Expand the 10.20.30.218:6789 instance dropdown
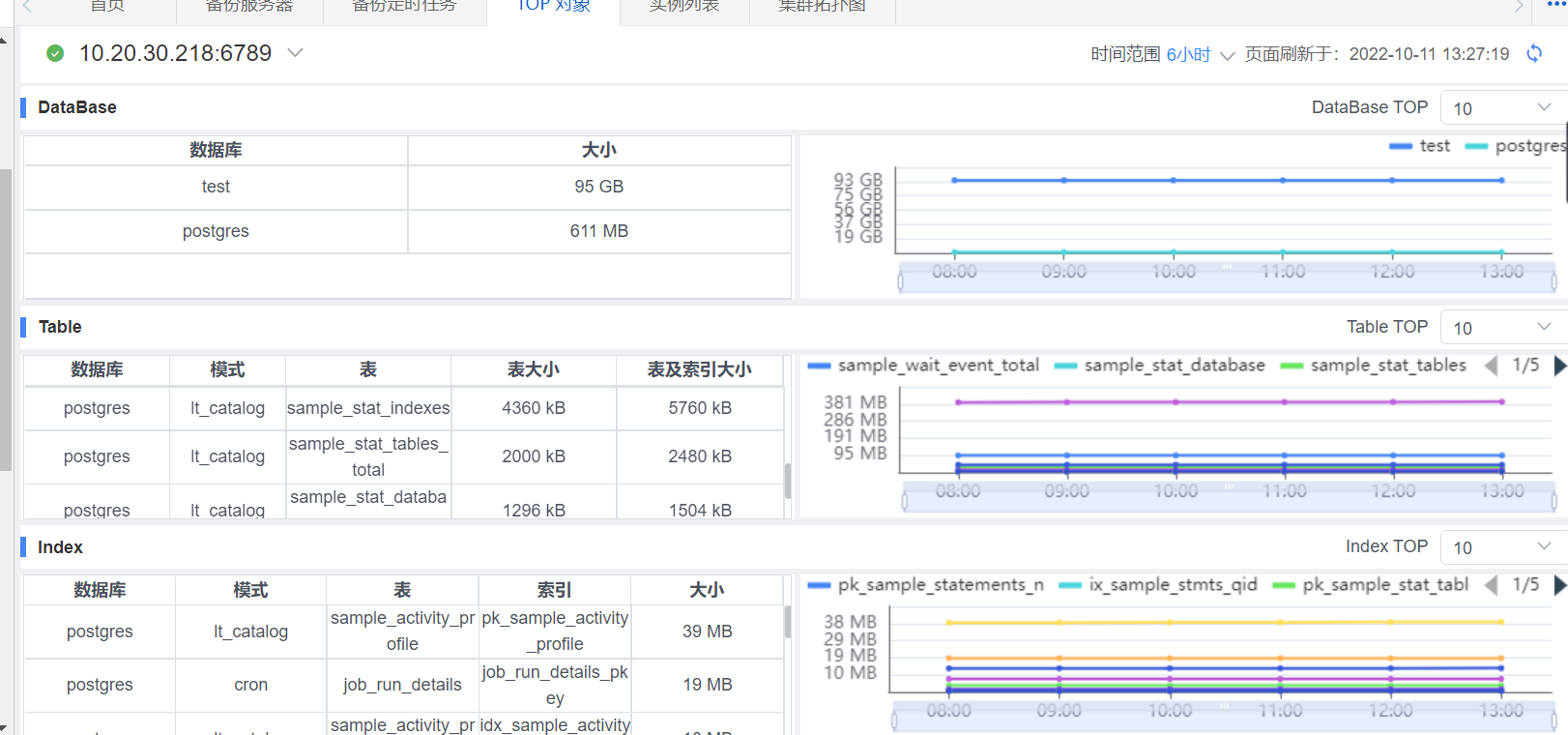 296,53
